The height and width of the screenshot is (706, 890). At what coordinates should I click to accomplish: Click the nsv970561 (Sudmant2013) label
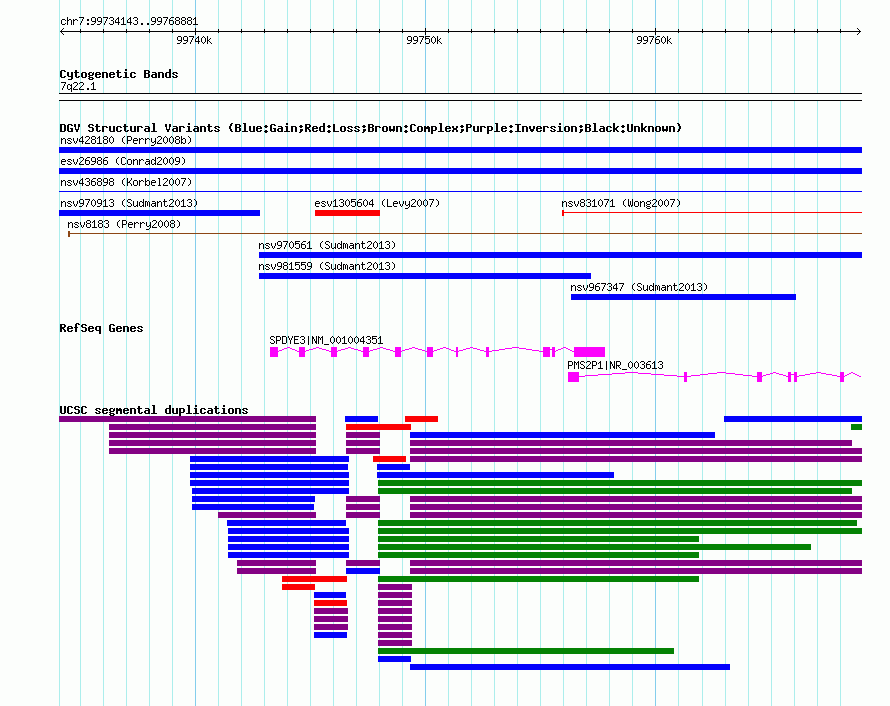pos(327,245)
